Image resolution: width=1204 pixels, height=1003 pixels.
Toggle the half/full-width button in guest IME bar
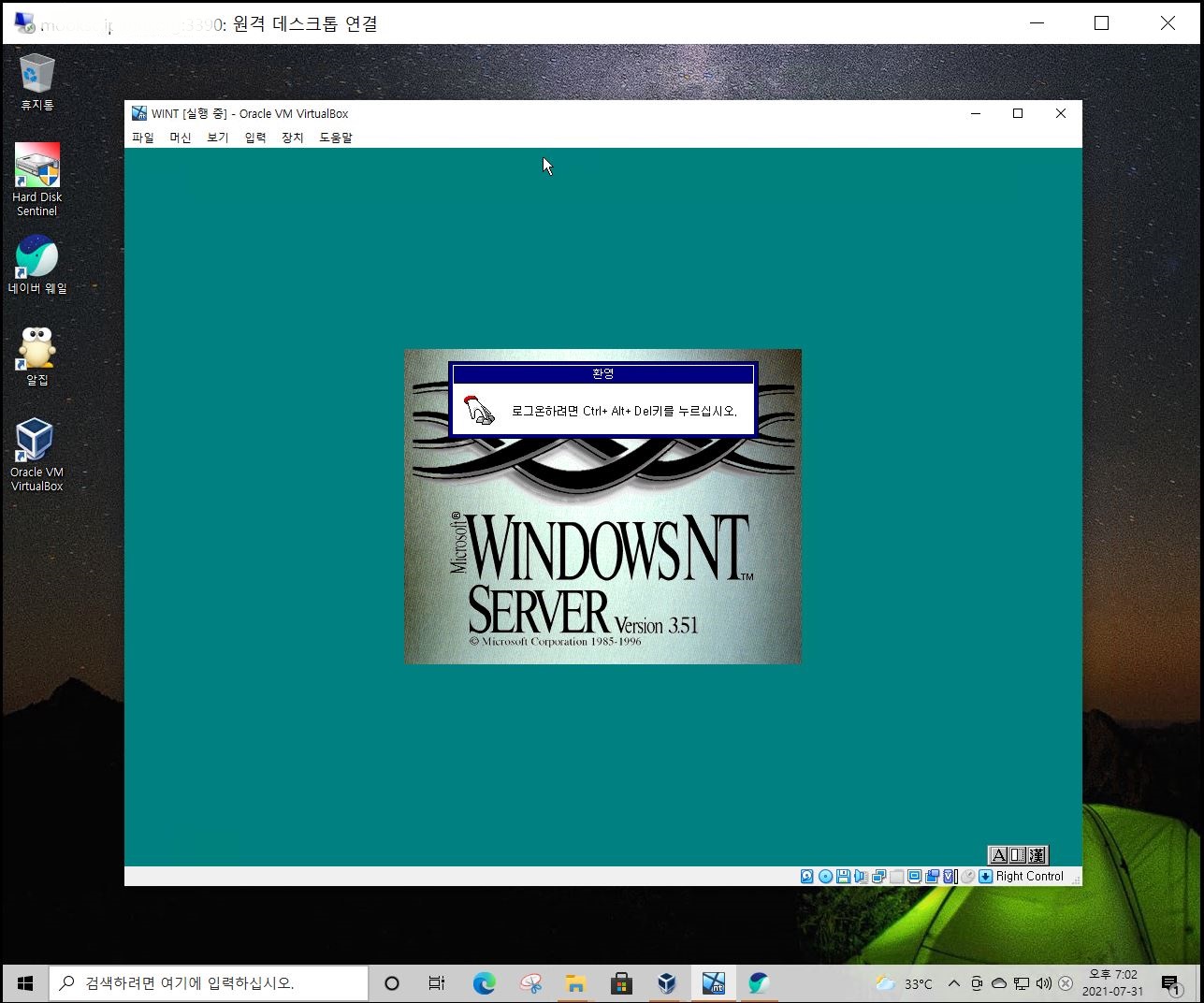1018,855
